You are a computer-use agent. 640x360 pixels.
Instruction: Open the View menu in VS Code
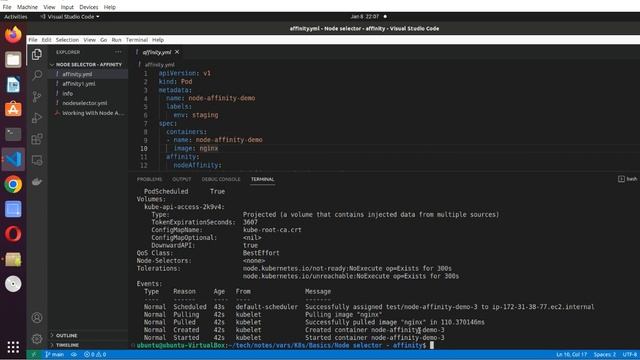point(89,40)
